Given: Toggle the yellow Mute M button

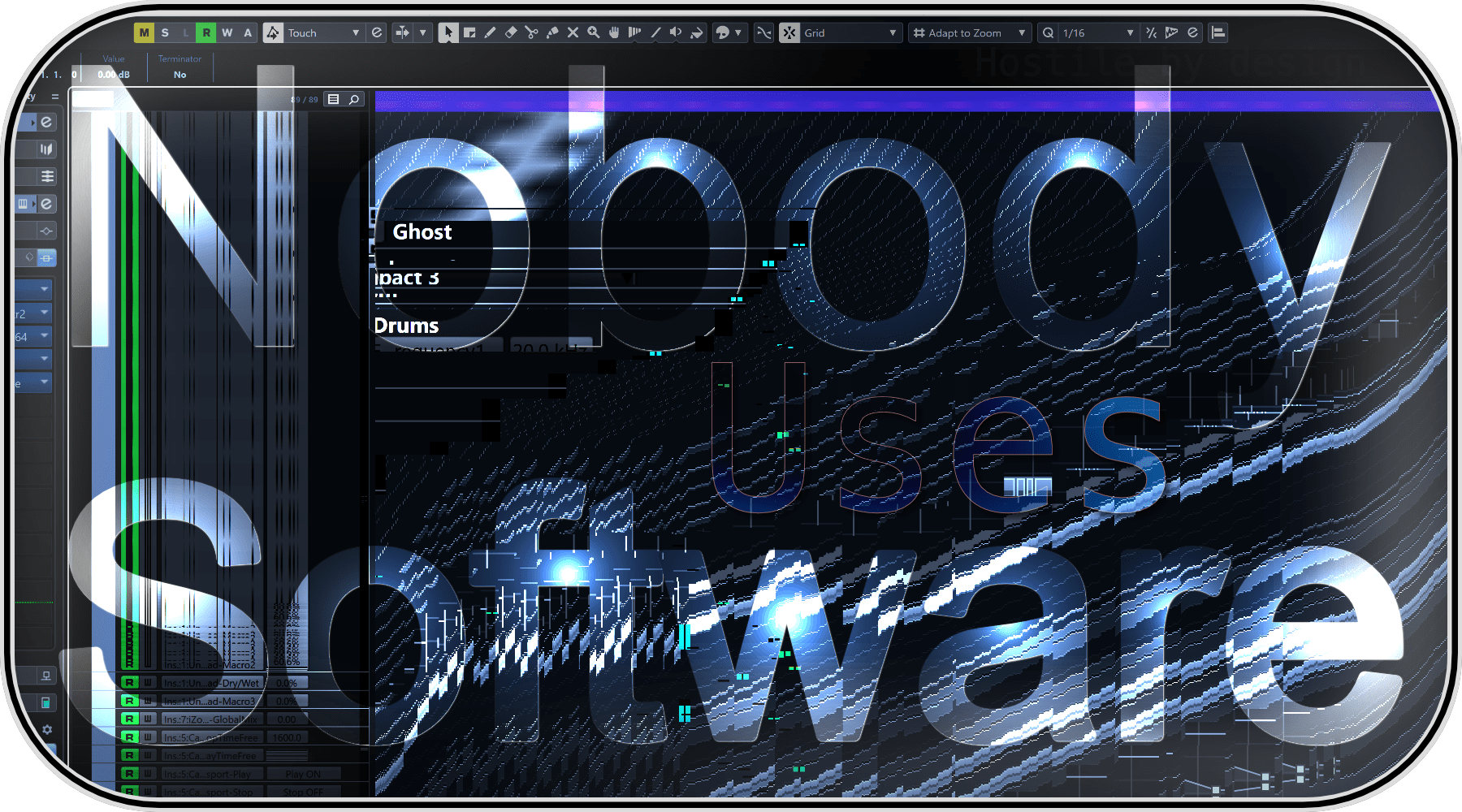Looking at the screenshot, I should [x=144, y=32].
